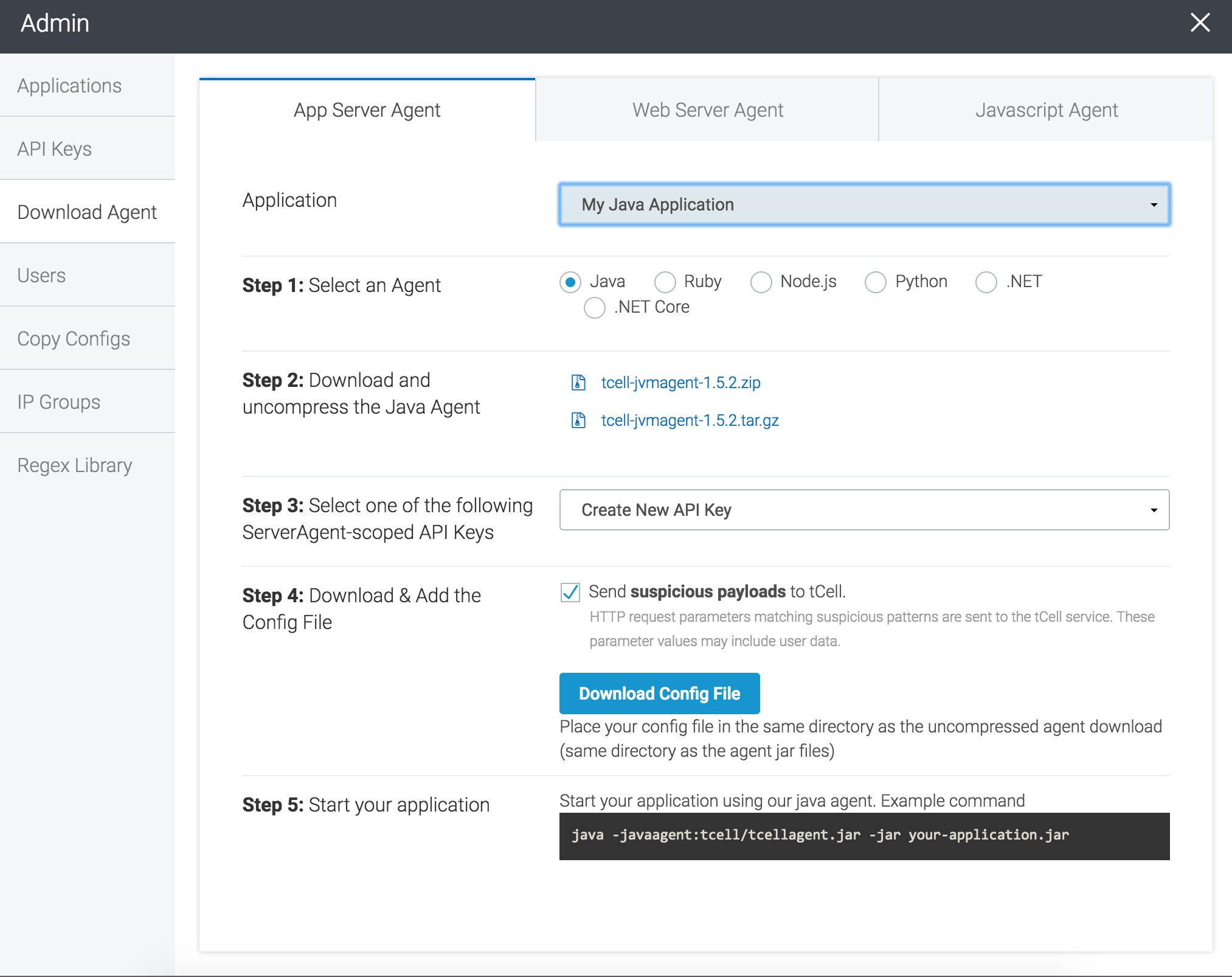The width and height of the screenshot is (1232, 977).
Task: Pick the .NET Core agent option
Action: click(594, 308)
